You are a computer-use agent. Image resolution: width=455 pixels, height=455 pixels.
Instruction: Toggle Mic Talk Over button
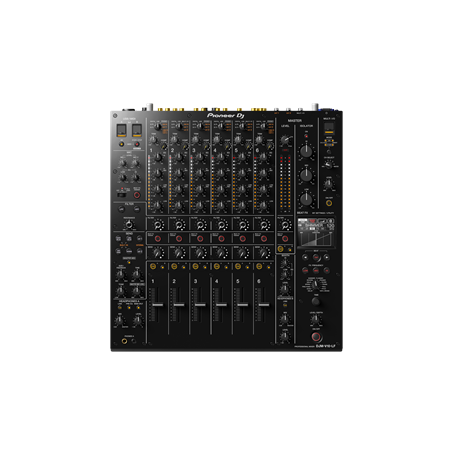coord(137,144)
